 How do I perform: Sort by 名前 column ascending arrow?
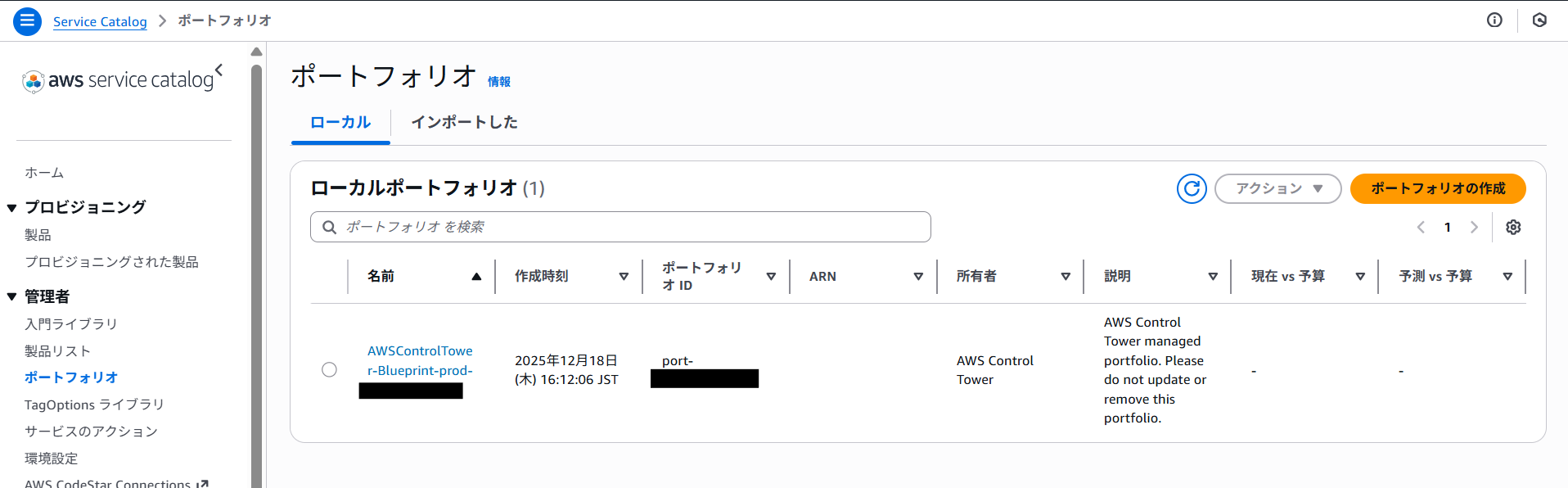pos(476,277)
